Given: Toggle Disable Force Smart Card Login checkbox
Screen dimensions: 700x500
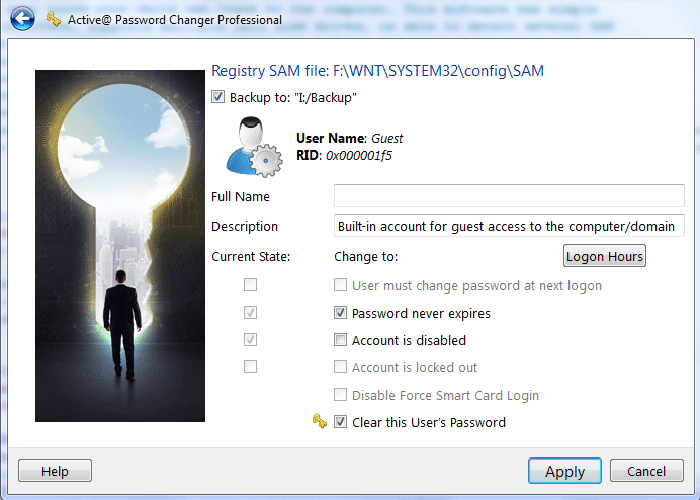Looking at the screenshot, I should pos(340,395).
